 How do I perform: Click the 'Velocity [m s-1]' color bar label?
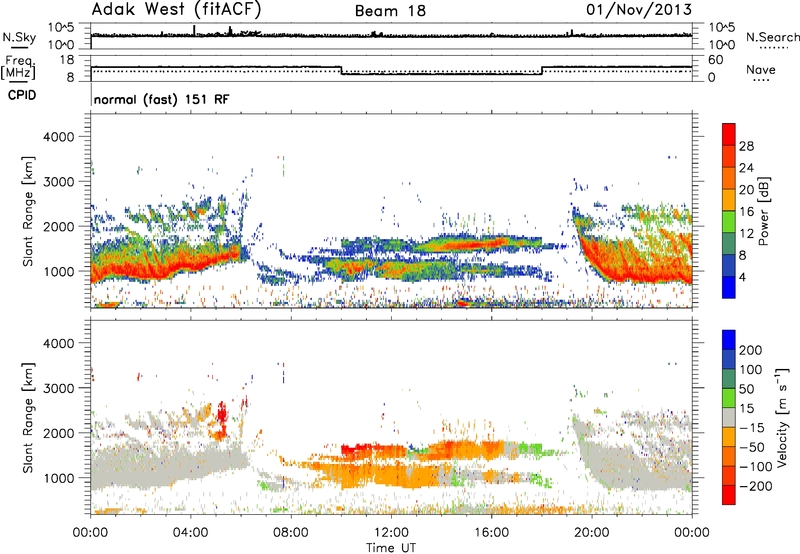[x=782, y=417]
